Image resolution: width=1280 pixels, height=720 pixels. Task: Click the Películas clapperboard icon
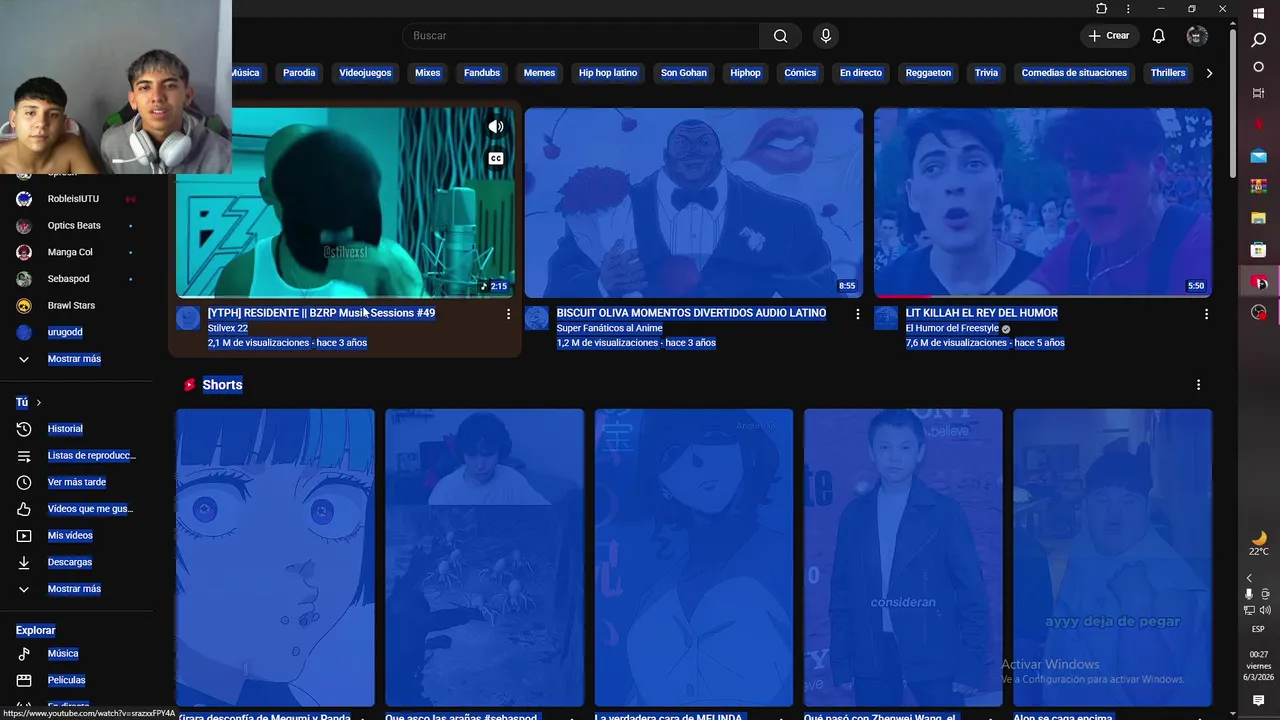[x=24, y=680]
